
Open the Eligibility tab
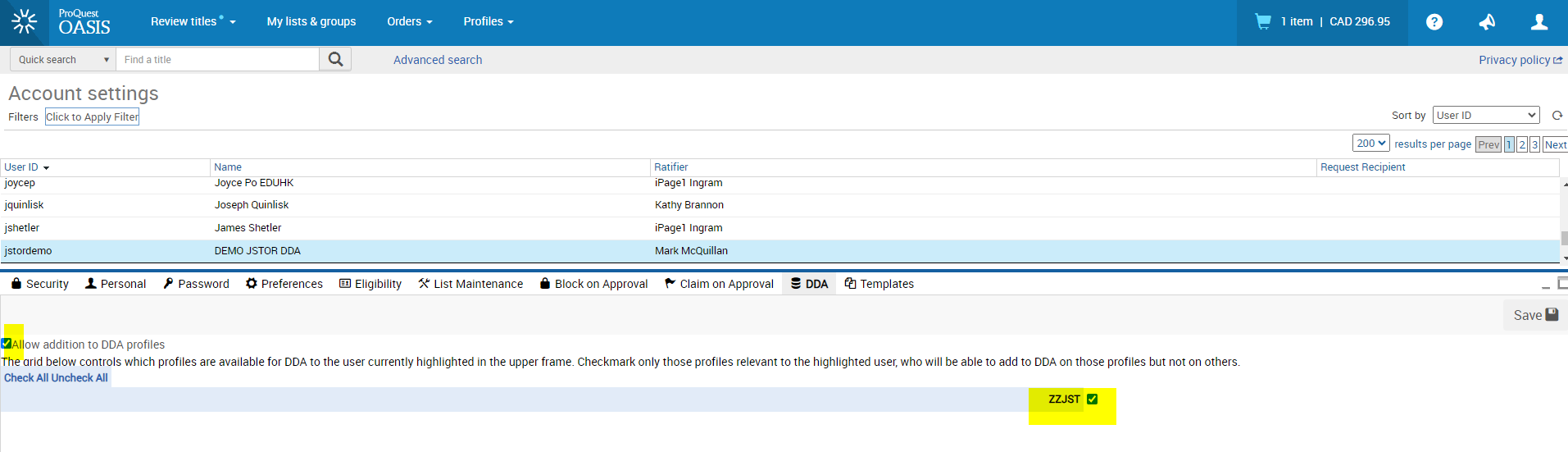tap(370, 284)
